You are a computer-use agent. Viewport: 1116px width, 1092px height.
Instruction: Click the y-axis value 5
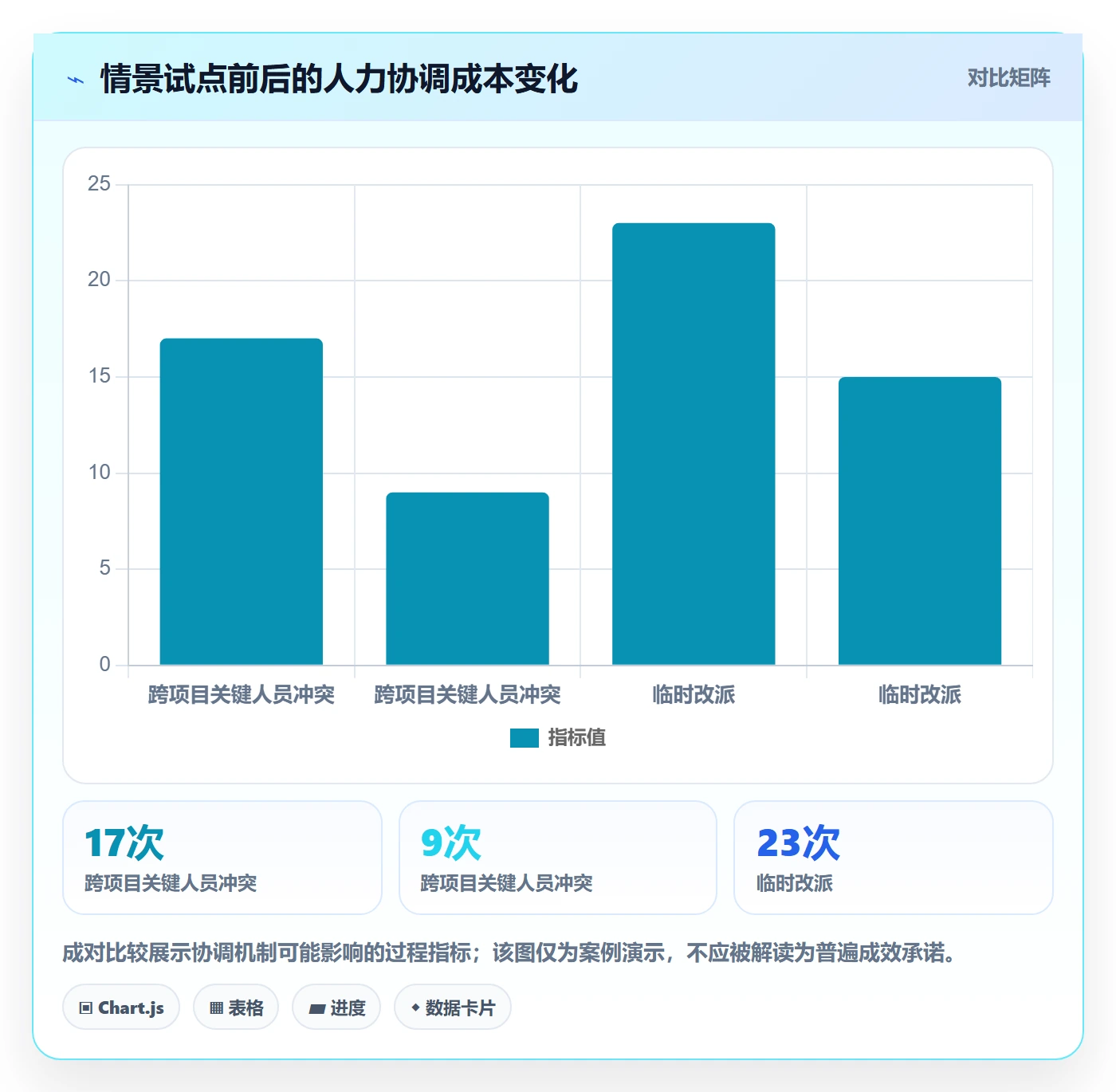pos(104,568)
